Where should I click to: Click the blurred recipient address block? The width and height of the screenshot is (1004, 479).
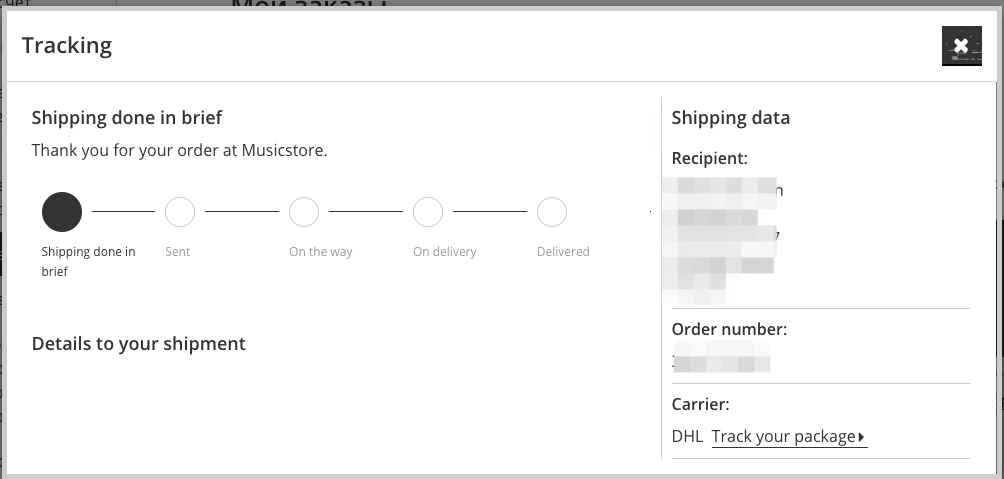[x=726, y=240]
